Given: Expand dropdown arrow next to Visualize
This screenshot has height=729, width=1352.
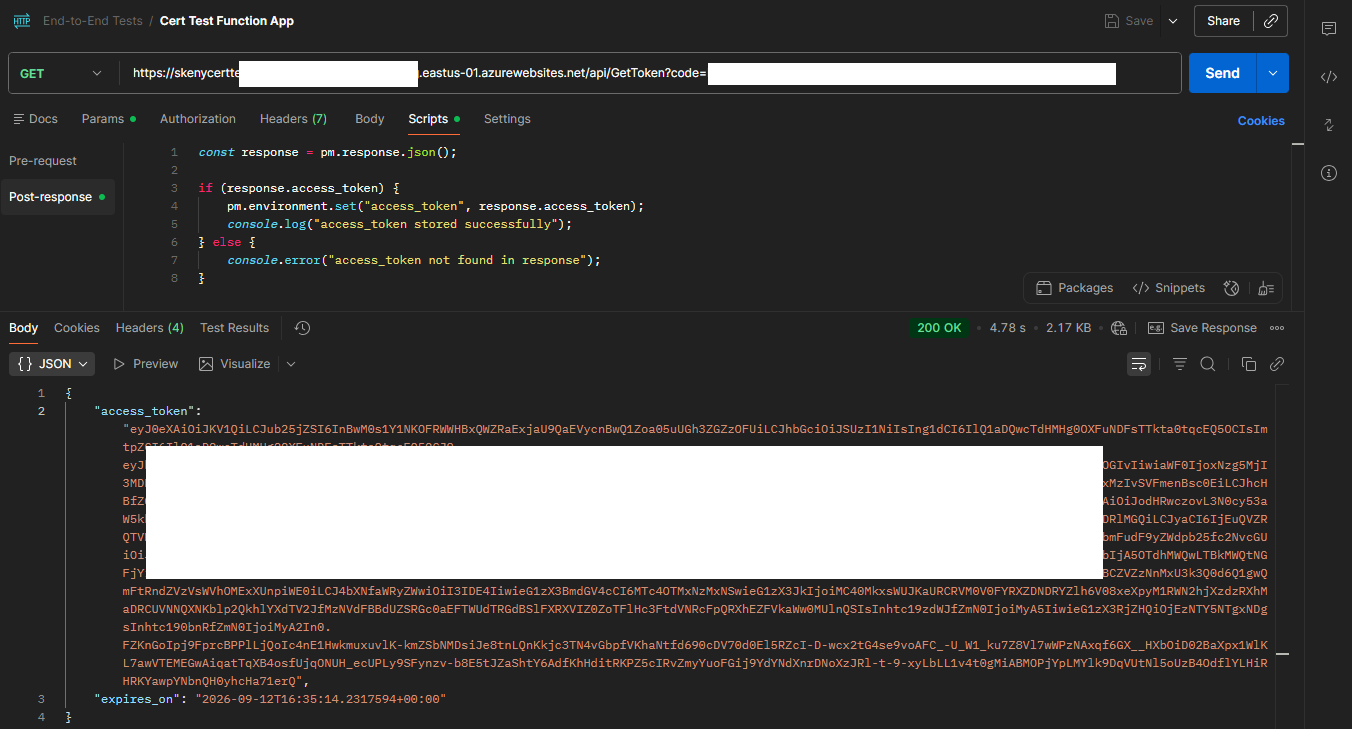Looking at the screenshot, I should tap(291, 364).
